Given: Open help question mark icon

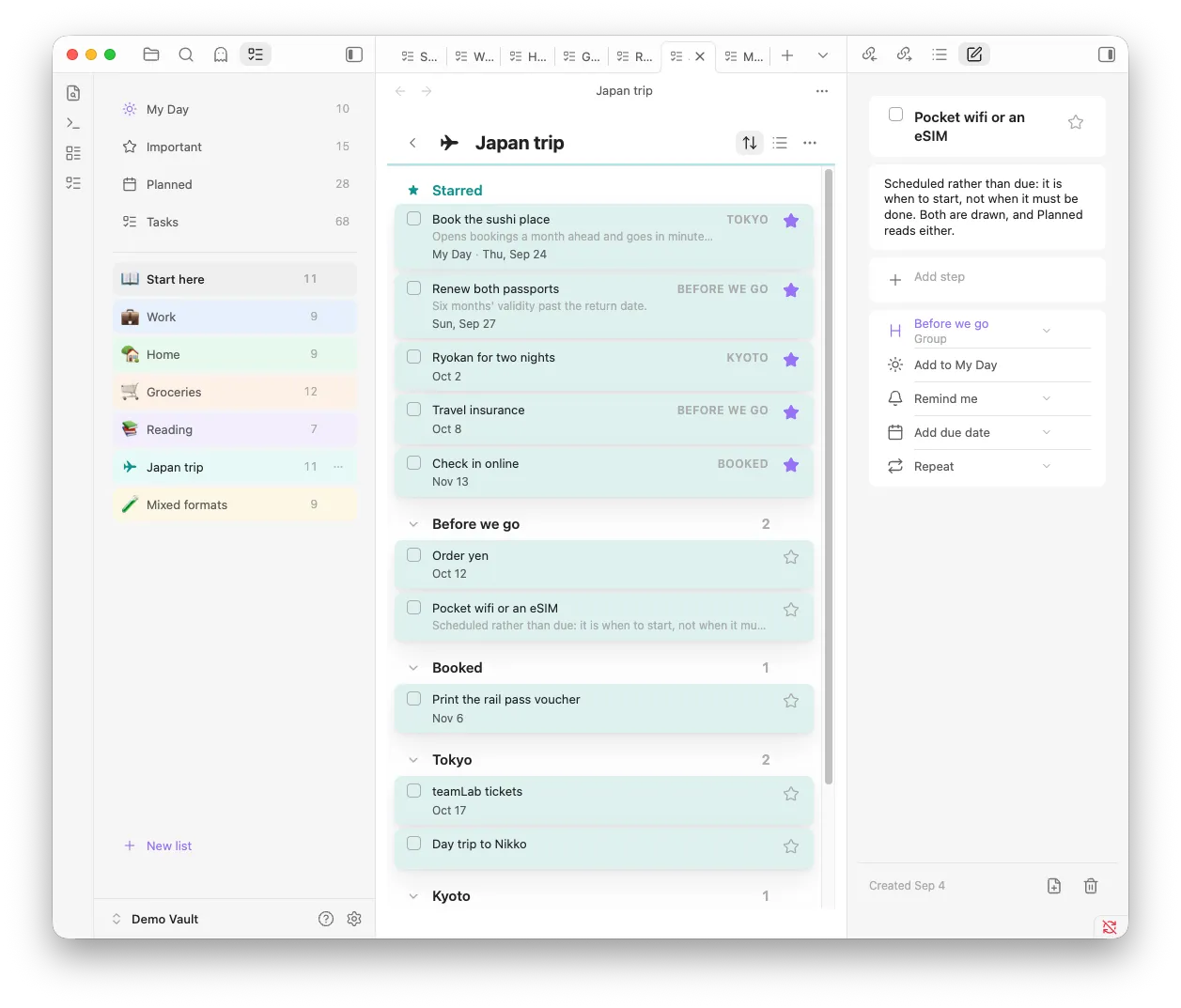Looking at the screenshot, I should [326, 919].
